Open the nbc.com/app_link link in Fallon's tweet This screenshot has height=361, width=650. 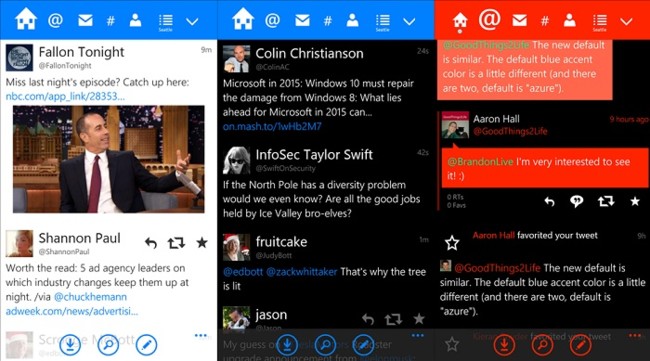click(x=65, y=97)
